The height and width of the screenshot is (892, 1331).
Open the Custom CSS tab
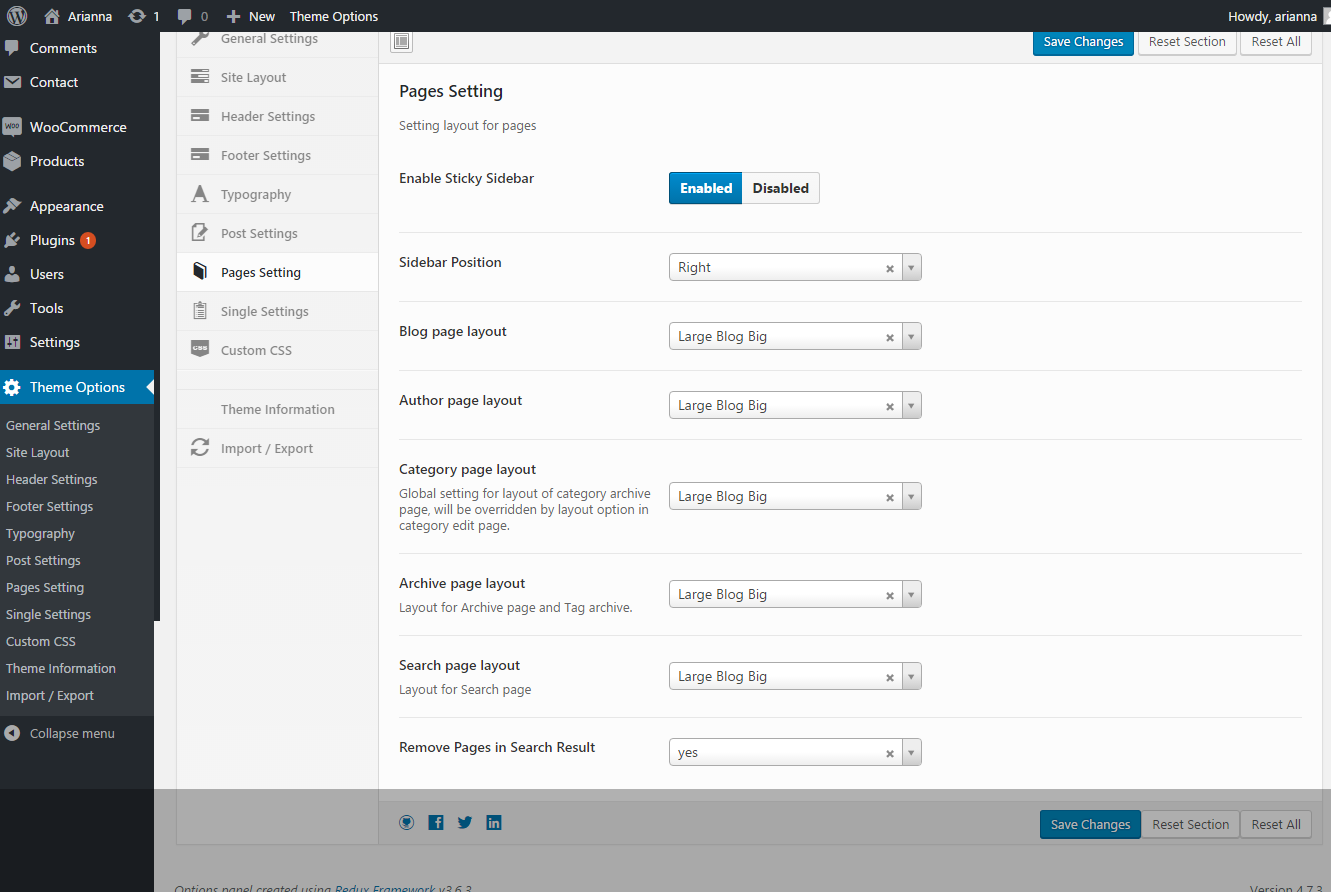click(256, 351)
